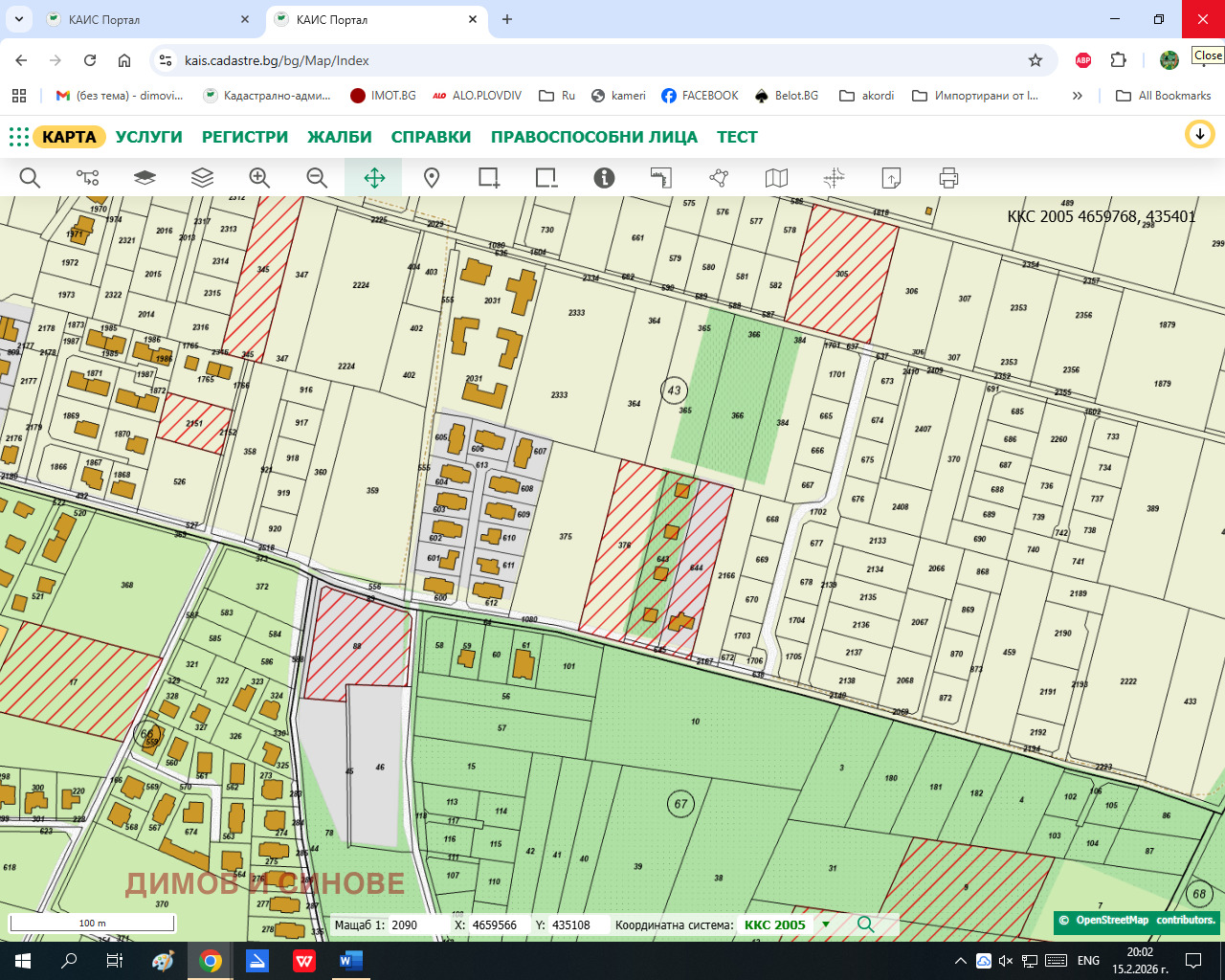Select the location pin placement tool
Image resolution: width=1225 pixels, height=980 pixels.
(431, 177)
